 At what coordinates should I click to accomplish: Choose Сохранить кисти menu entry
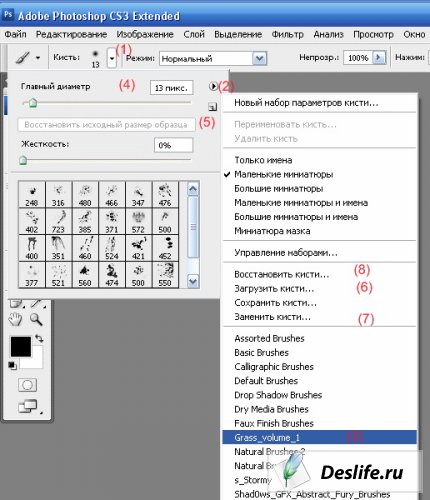click(319, 303)
